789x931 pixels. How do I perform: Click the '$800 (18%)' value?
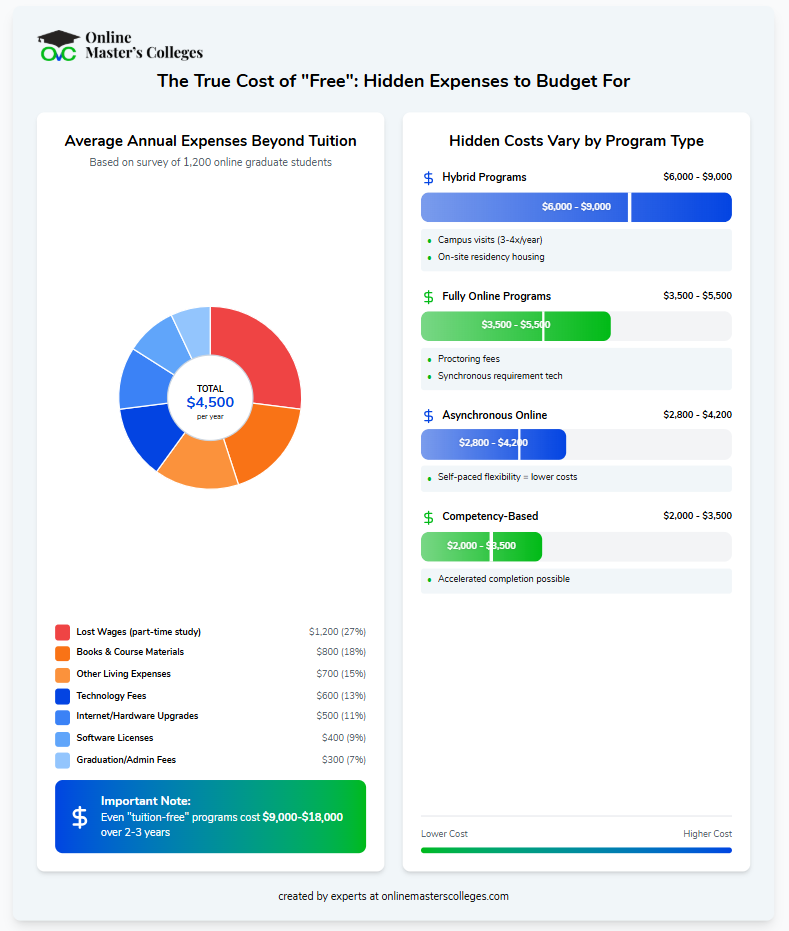pos(341,652)
